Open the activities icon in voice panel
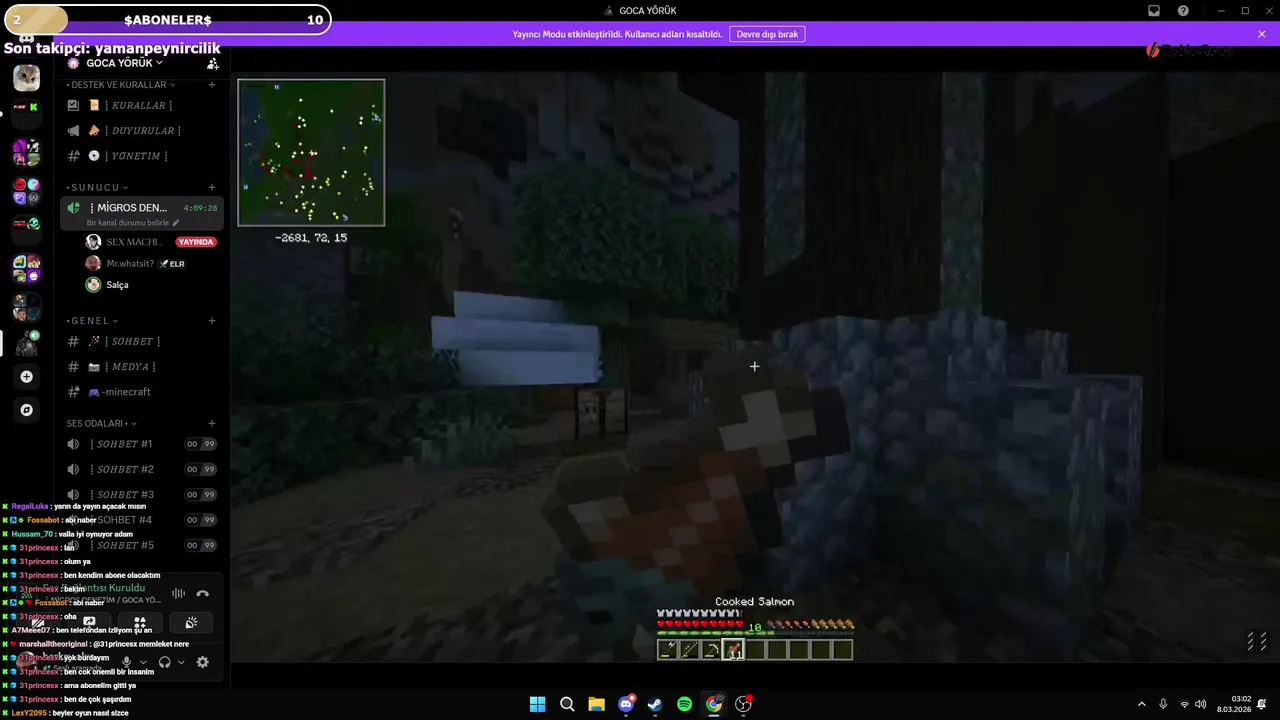Viewport: 1280px width, 720px height. pos(140,622)
